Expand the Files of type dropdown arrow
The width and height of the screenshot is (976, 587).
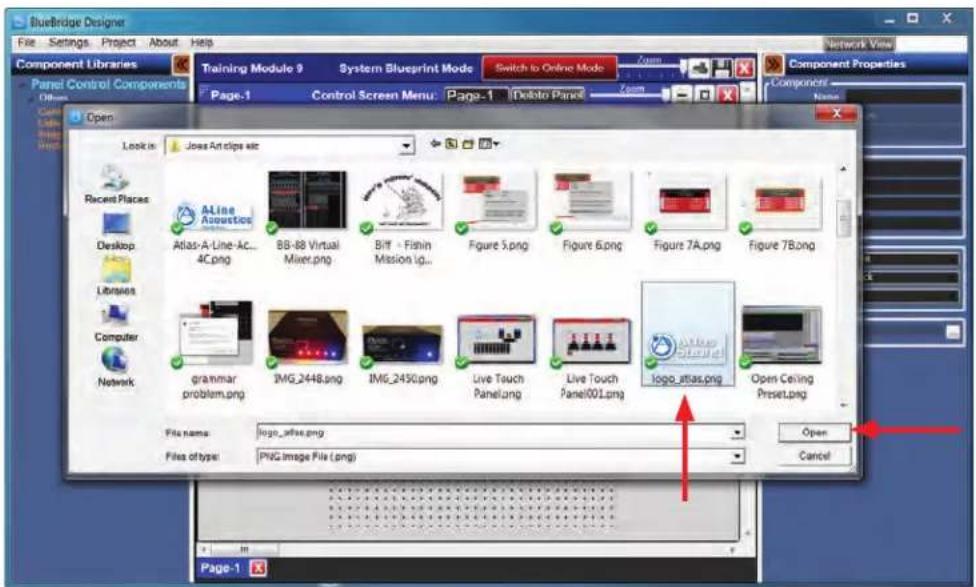click(x=737, y=456)
